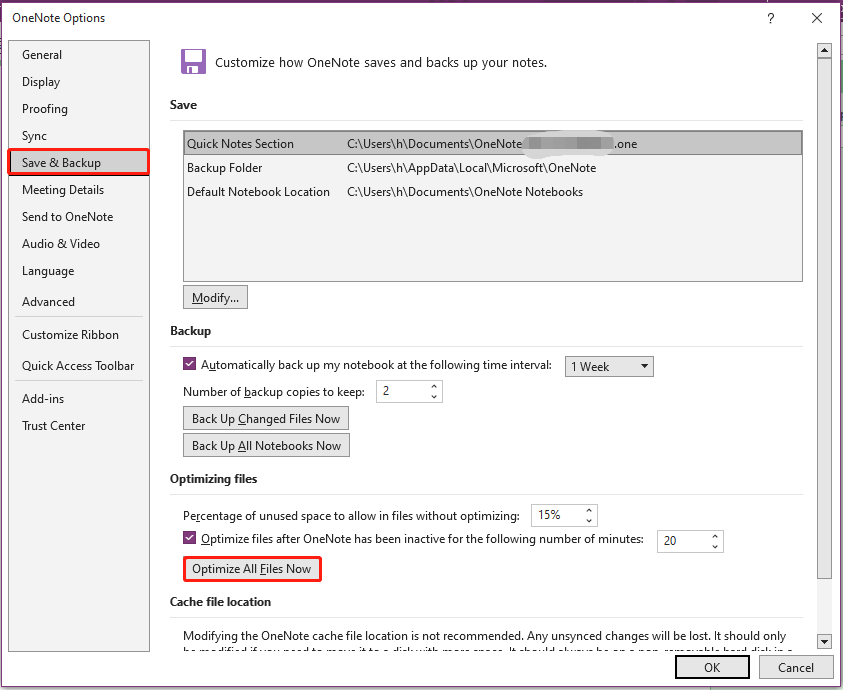Click the Cancel button
This screenshot has height=690, width=843.
coord(796,667)
